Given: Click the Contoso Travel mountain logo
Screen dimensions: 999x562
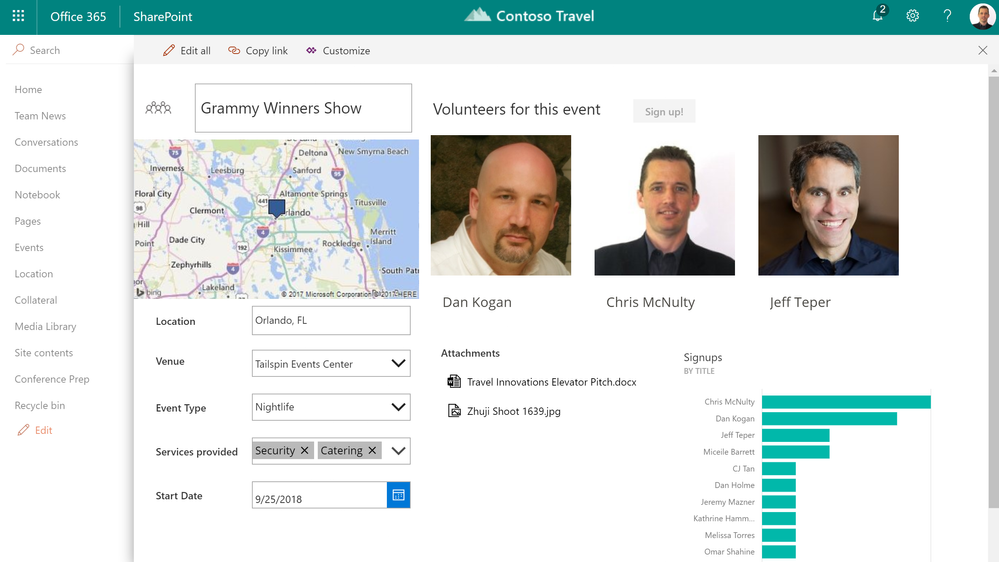Looking at the screenshot, I should pyautogui.click(x=477, y=15).
